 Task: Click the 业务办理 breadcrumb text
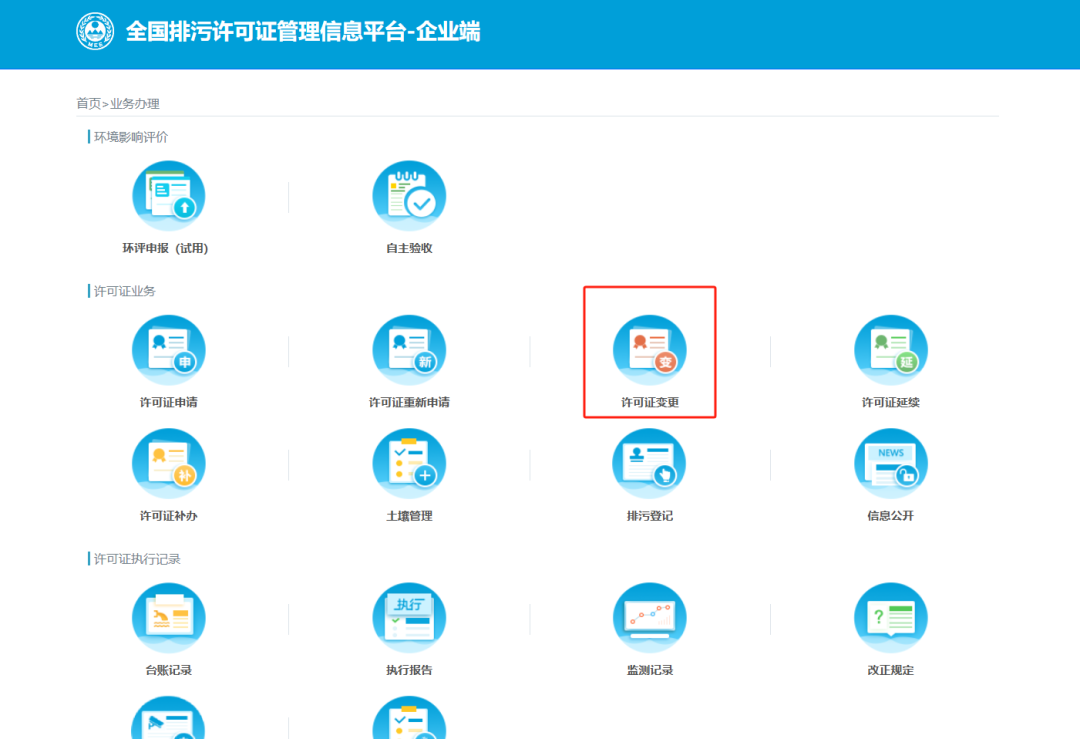point(135,104)
